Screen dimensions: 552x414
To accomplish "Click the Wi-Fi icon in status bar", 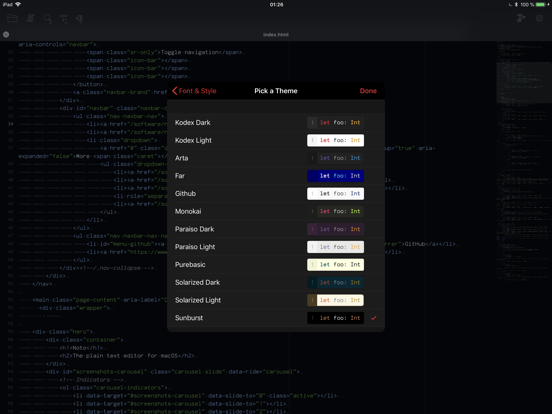I will 18,5.
